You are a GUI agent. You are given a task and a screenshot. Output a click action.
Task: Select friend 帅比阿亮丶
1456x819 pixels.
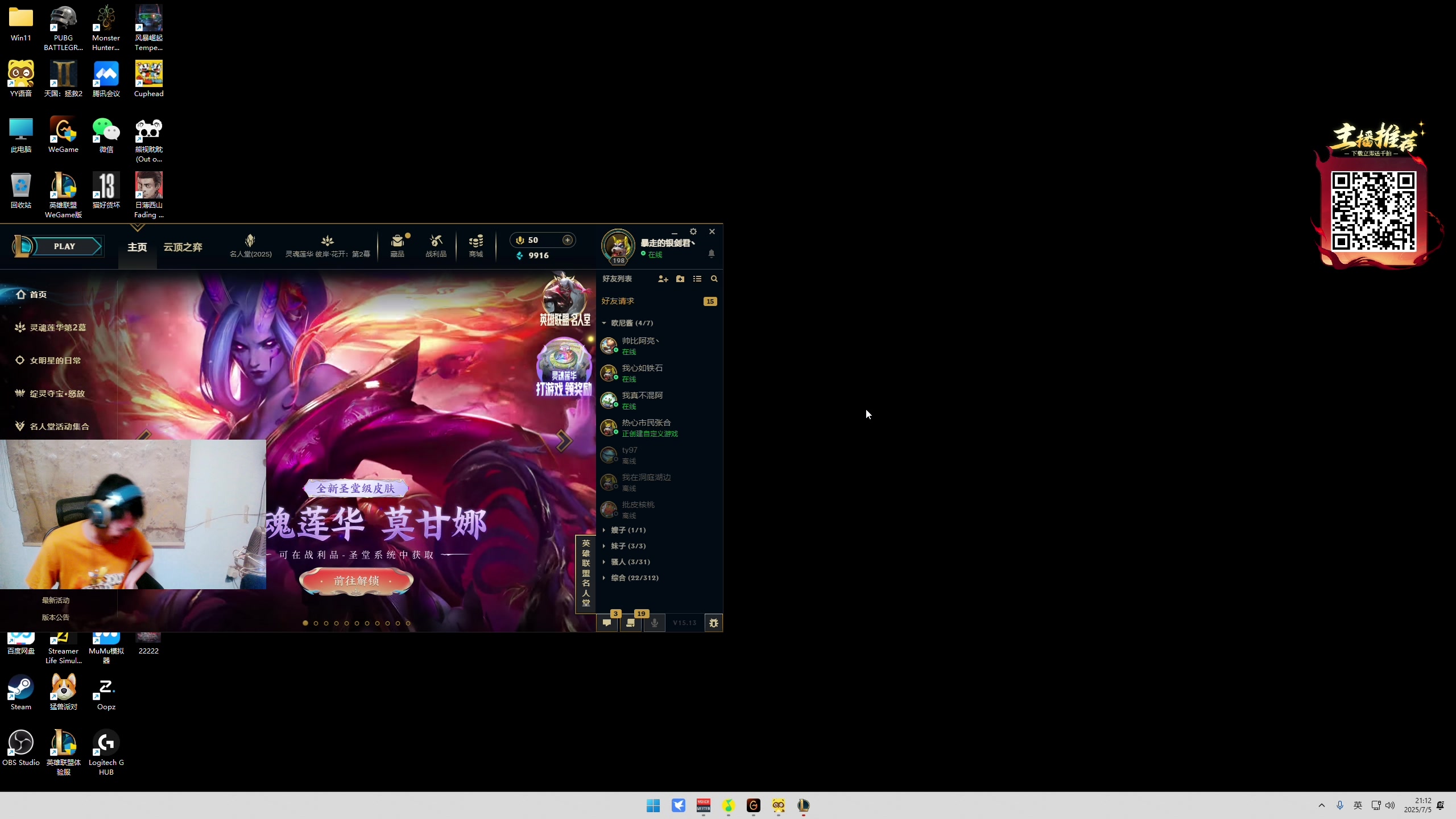pyautogui.click(x=659, y=346)
